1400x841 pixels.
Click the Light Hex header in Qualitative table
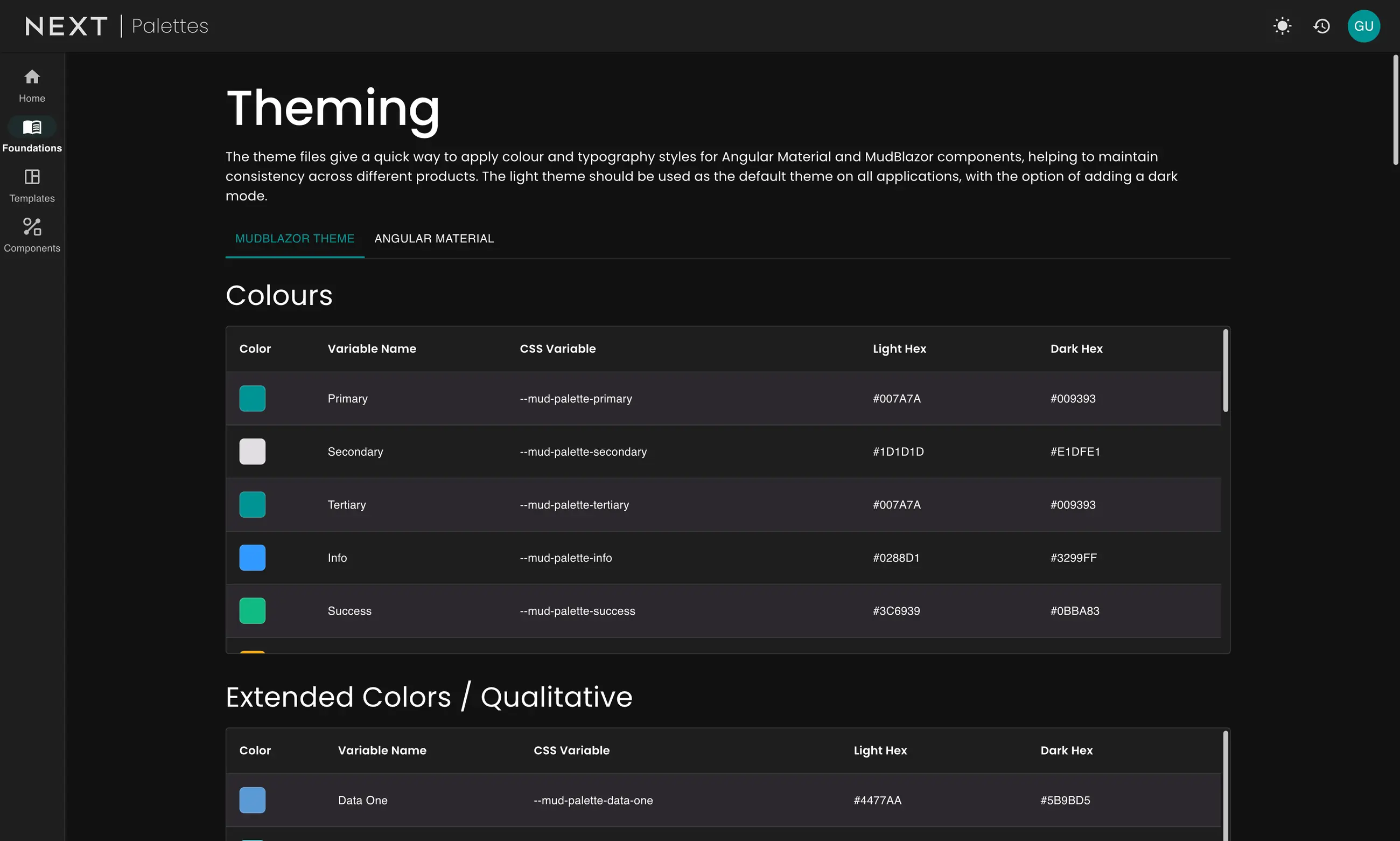click(880, 751)
